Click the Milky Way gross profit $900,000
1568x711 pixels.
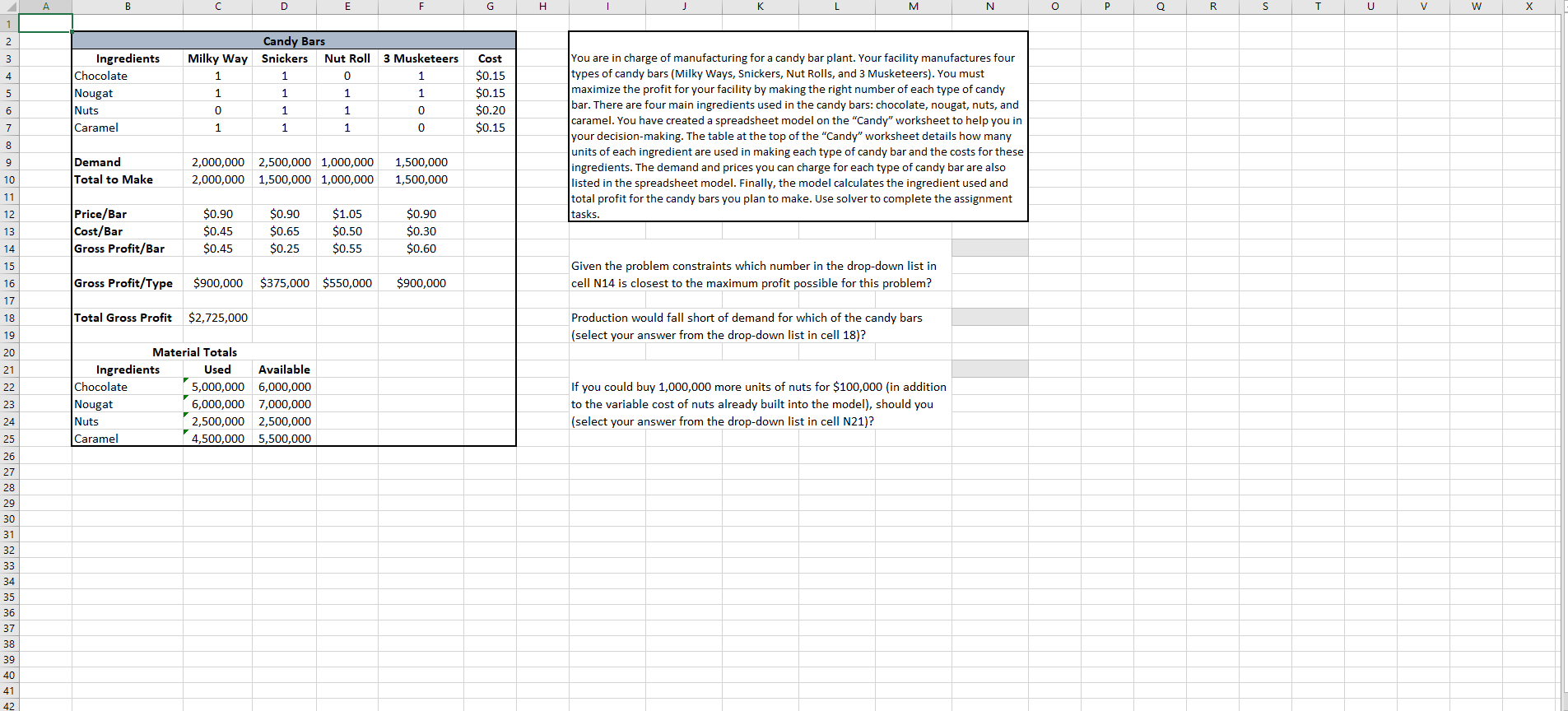click(217, 283)
